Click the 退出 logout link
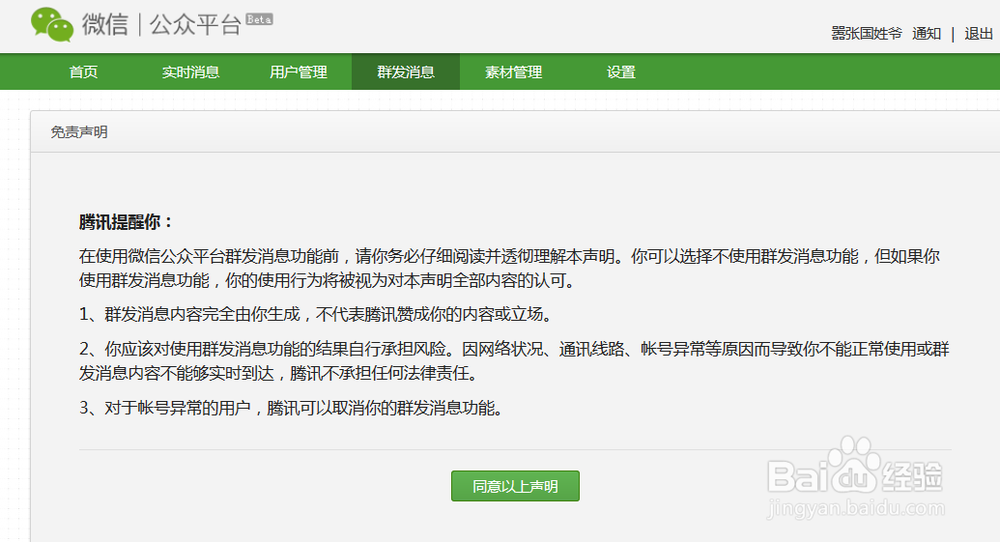The width and height of the screenshot is (1000, 542). [x=978, y=34]
